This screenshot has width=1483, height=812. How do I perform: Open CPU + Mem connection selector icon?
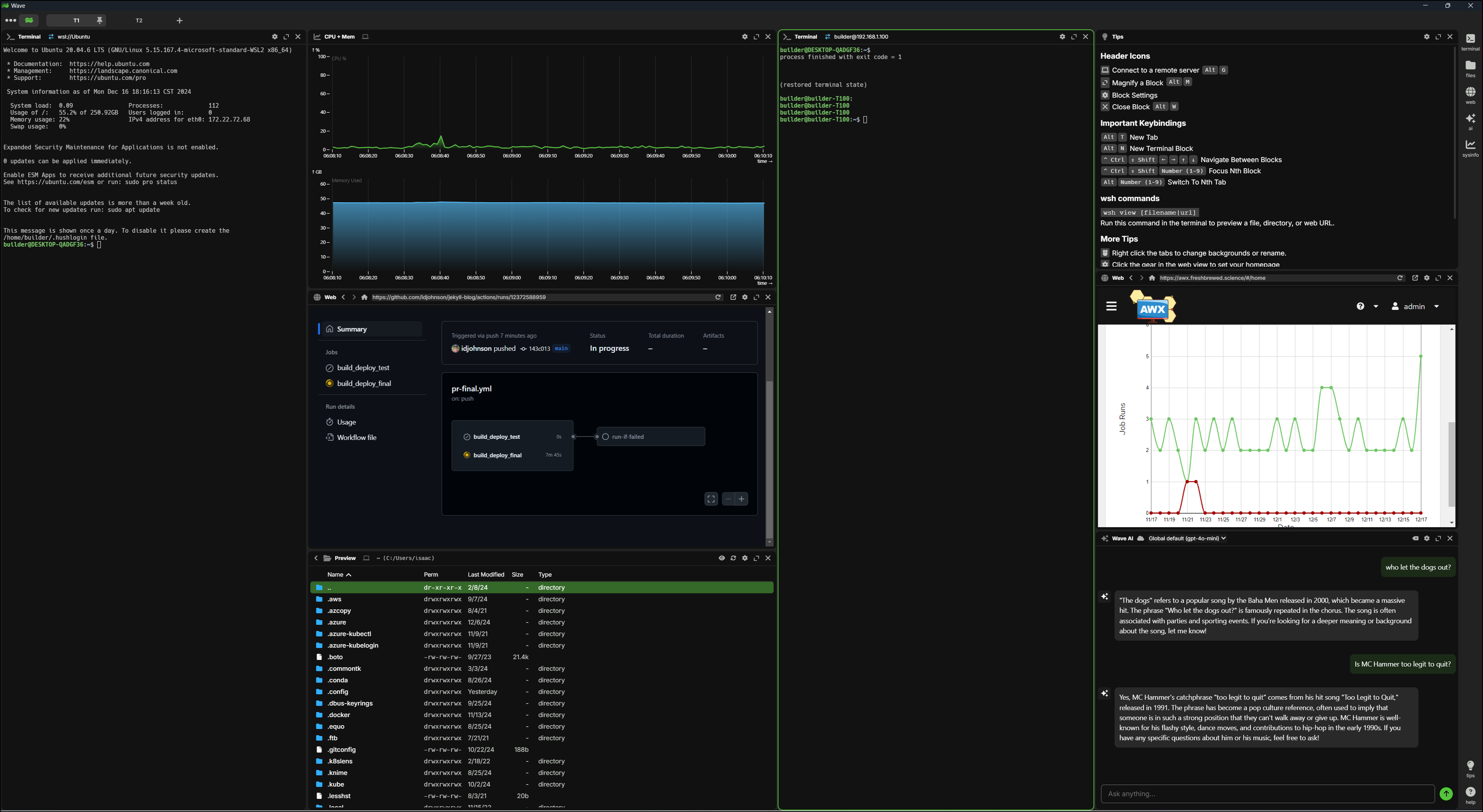pyautogui.click(x=365, y=37)
